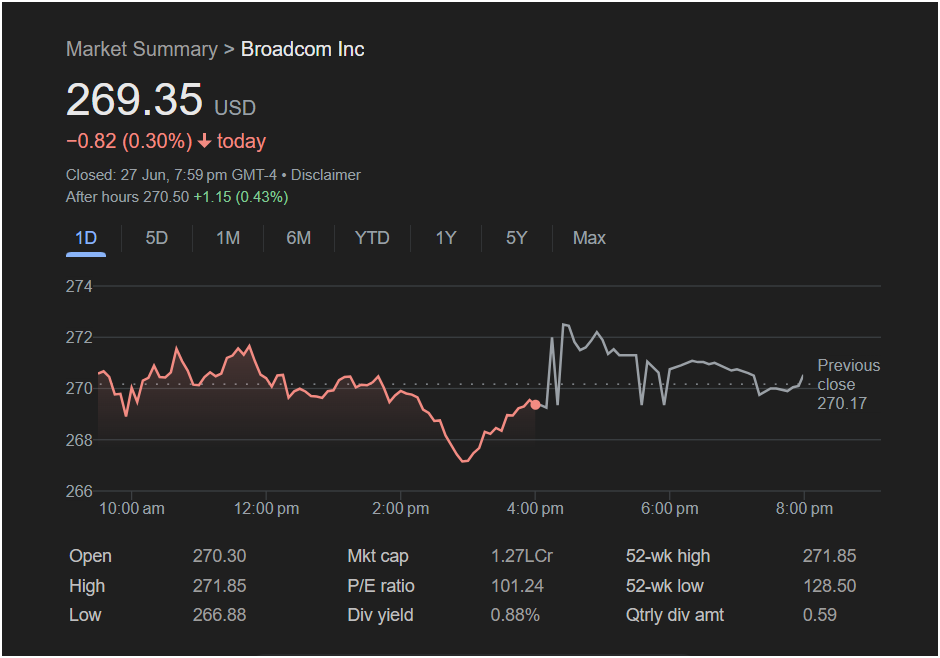Click the 272 y-axis label
This screenshot has width=940, height=658.
click(x=79, y=337)
